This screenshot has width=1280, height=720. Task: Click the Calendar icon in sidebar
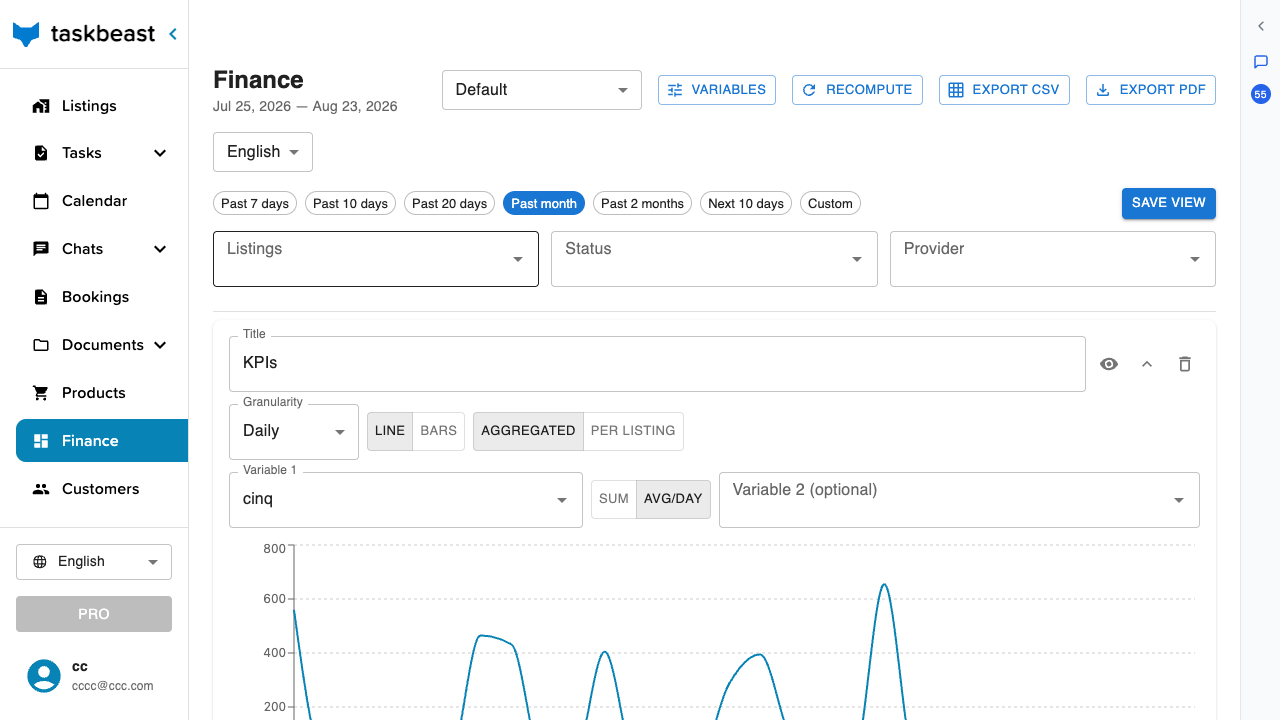click(x=41, y=201)
